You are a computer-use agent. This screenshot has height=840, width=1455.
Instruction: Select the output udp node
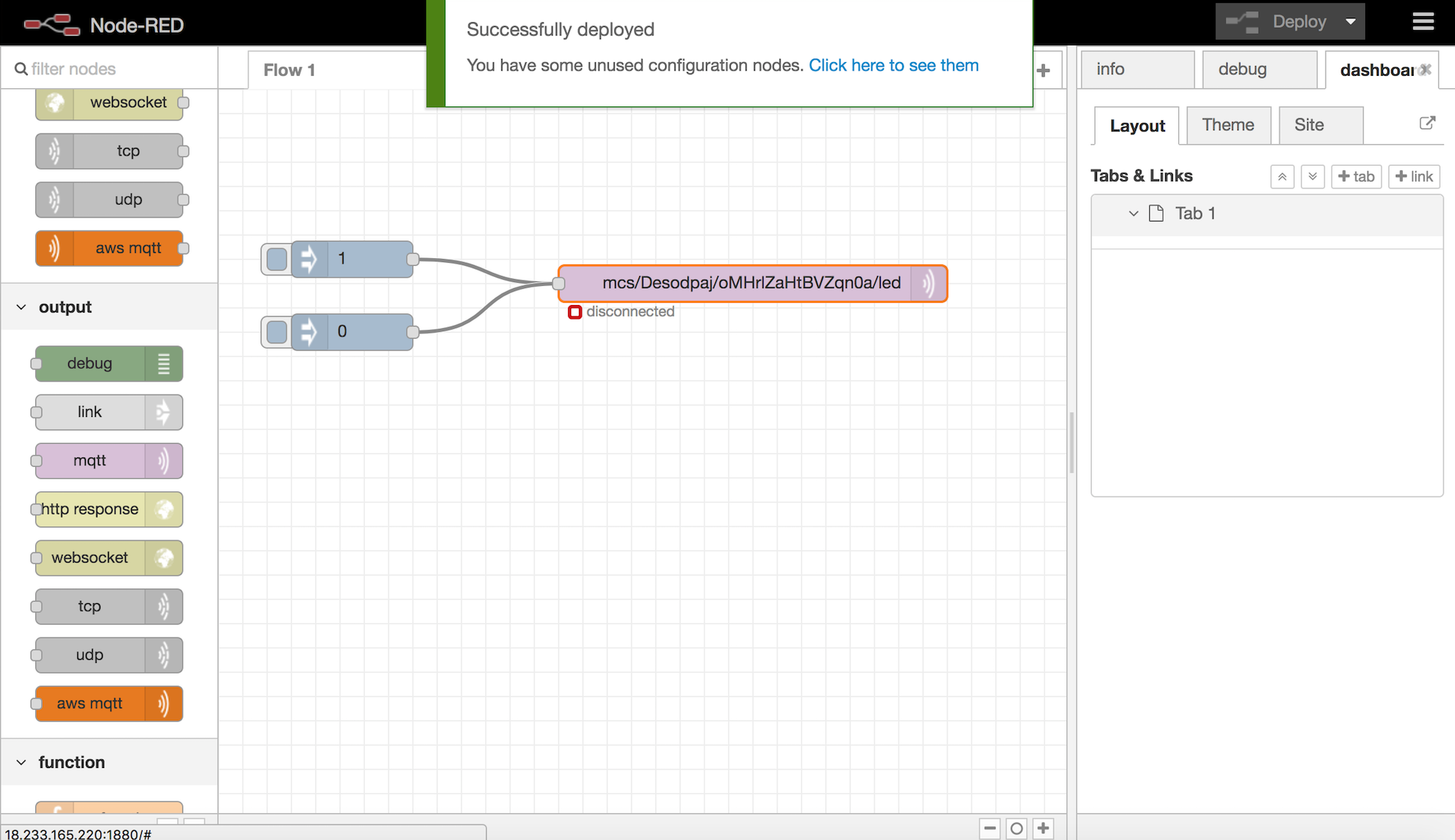click(x=109, y=655)
